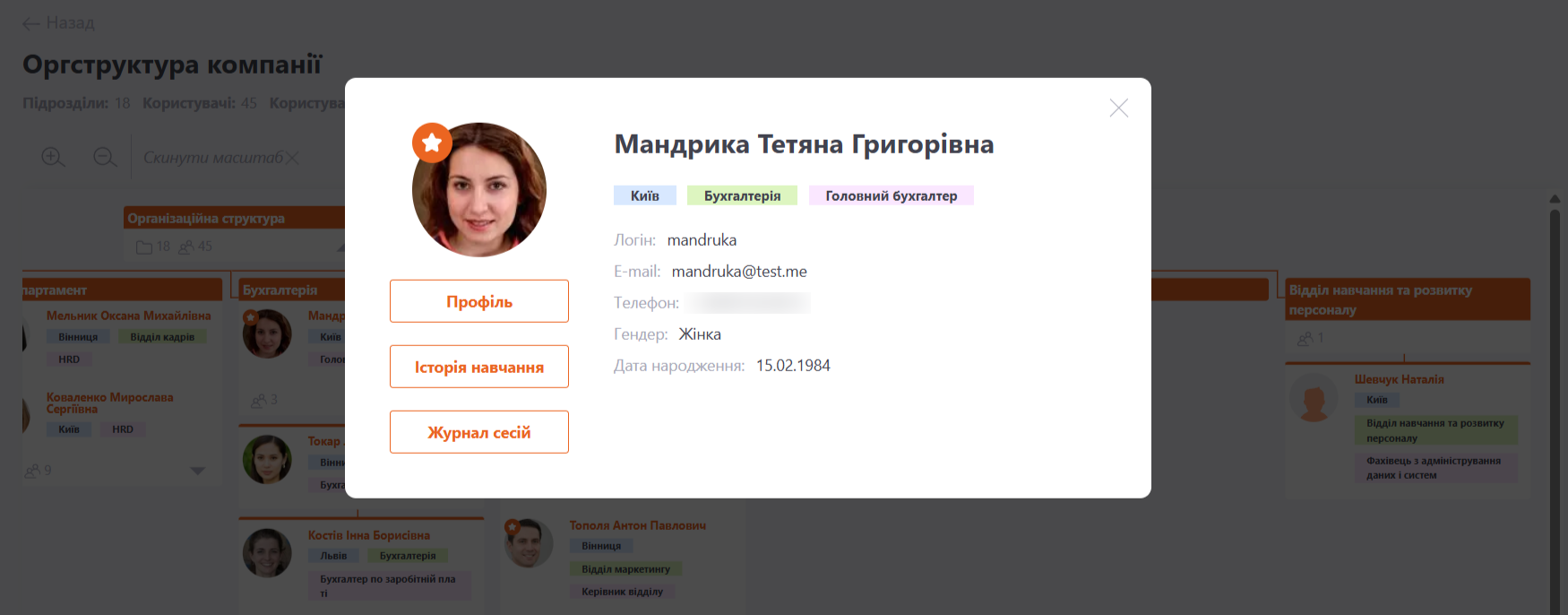Open Тополя Антон Павлович's card
This screenshot has width=1568, height=615.
pyautogui.click(x=637, y=526)
